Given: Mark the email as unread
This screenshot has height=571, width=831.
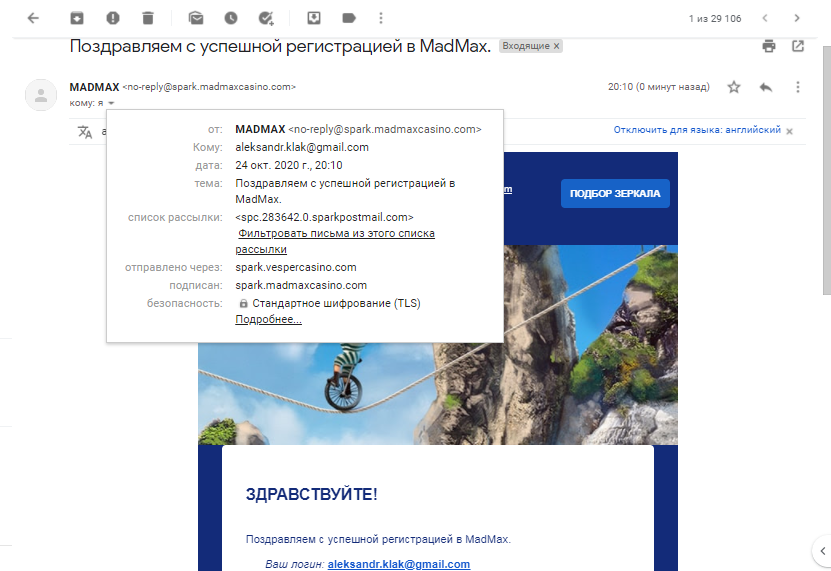Looking at the screenshot, I should (196, 19).
